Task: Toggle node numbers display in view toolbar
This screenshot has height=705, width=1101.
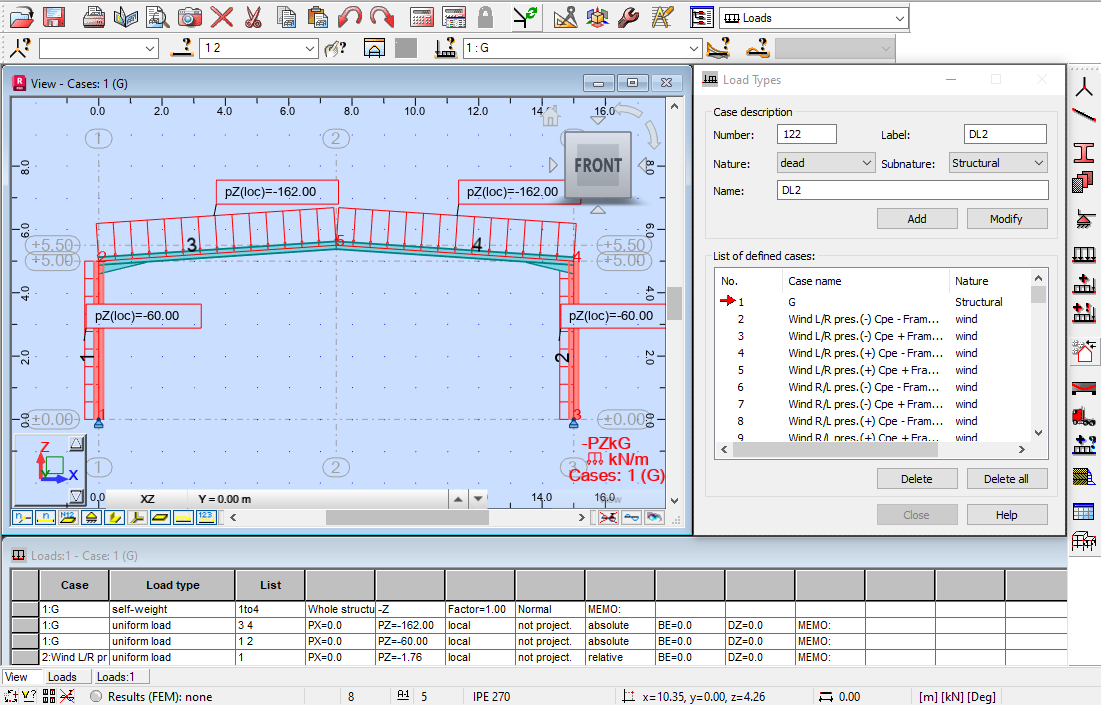Action: pyautogui.click(x=21, y=517)
